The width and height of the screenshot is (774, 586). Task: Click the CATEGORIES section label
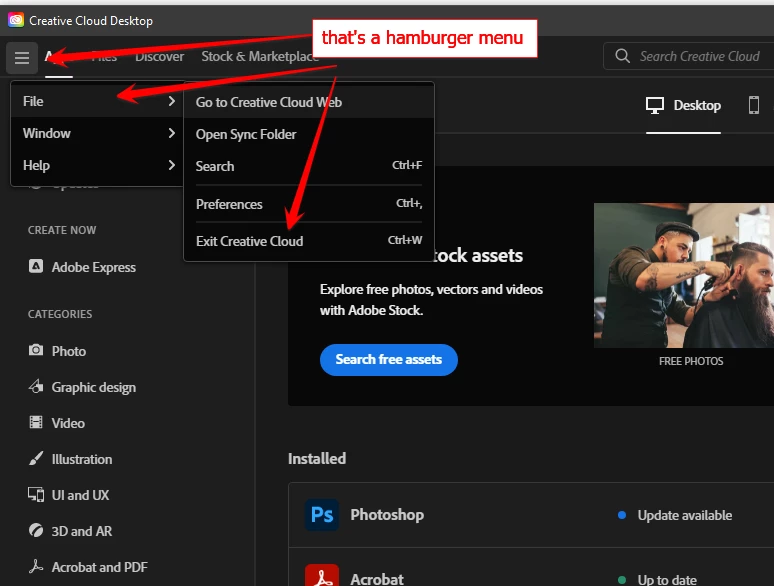coord(60,313)
